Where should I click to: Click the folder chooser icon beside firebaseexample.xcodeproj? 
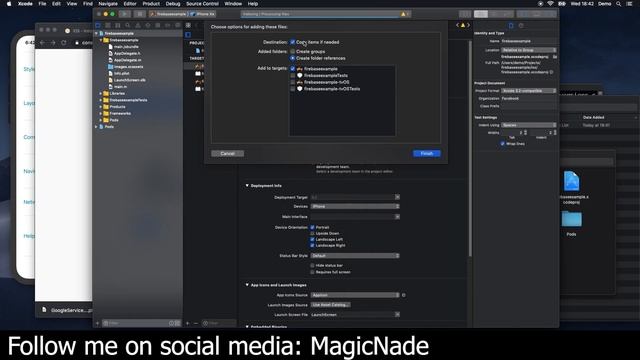coord(555,57)
